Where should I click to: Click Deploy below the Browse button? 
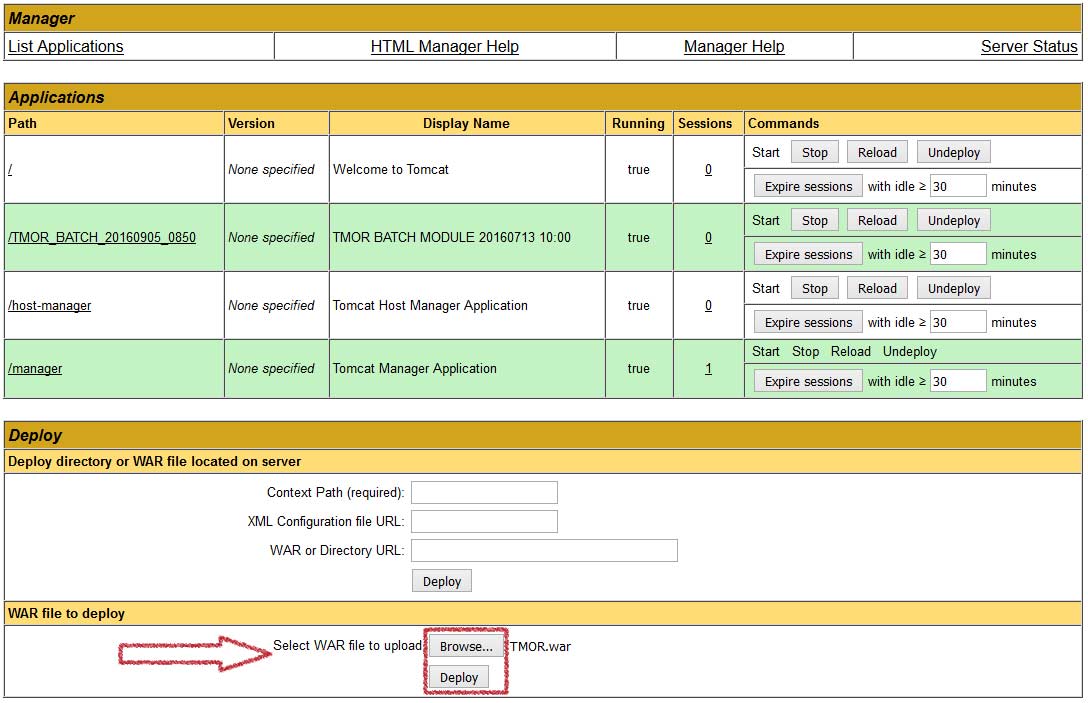pos(459,677)
